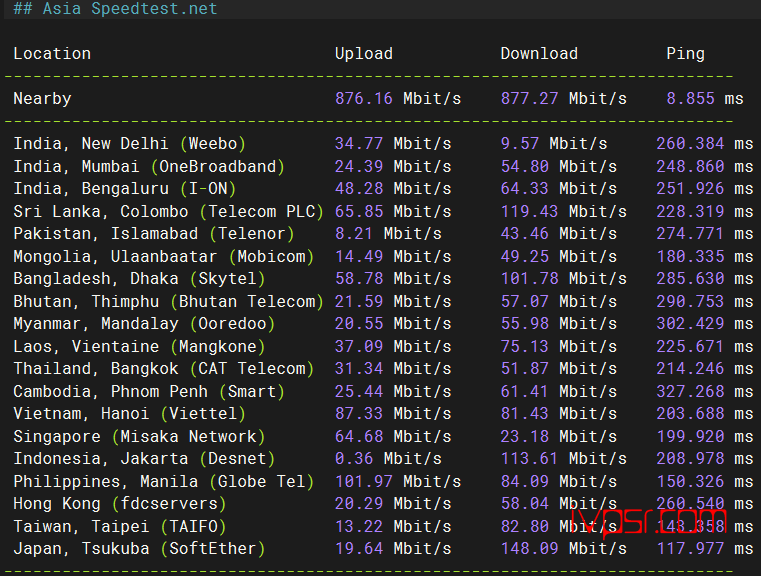The width and height of the screenshot is (761, 576).
Task: Click Hanoi ping value 203.688
Action: (690, 414)
